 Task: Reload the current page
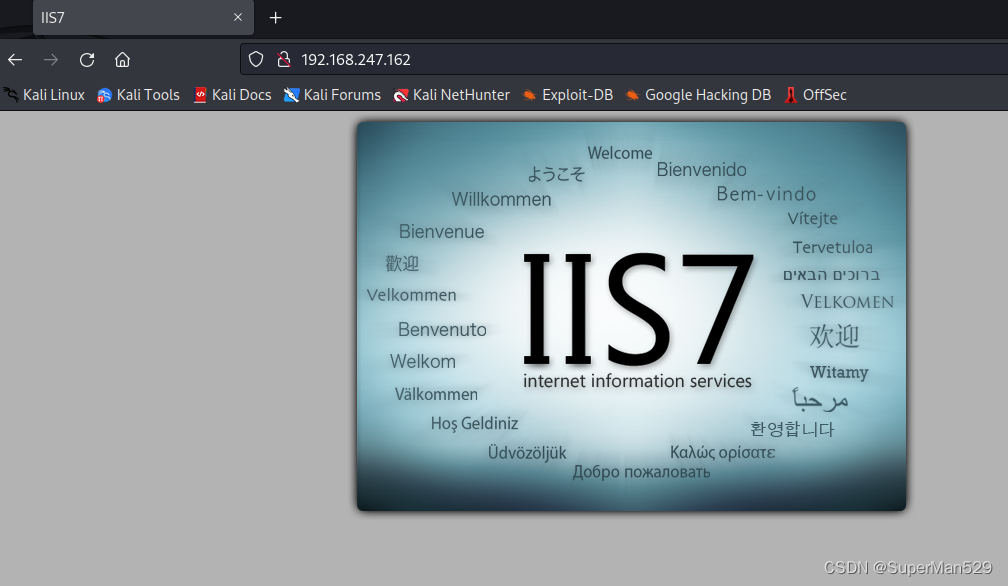(x=87, y=60)
